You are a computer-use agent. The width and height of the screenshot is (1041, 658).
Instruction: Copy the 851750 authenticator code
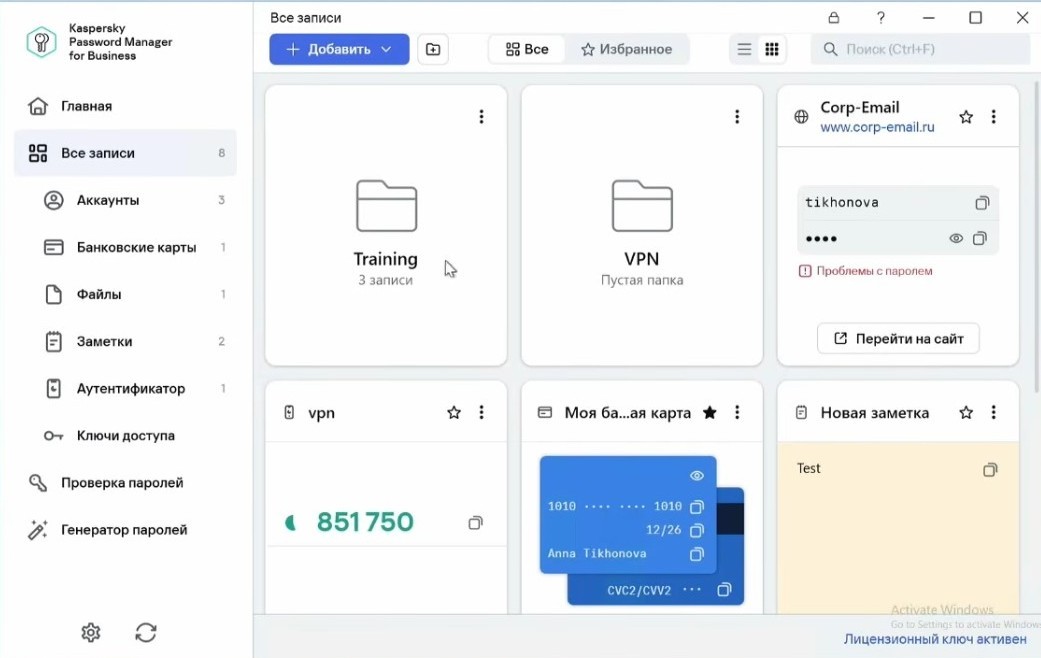click(x=475, y=523)
